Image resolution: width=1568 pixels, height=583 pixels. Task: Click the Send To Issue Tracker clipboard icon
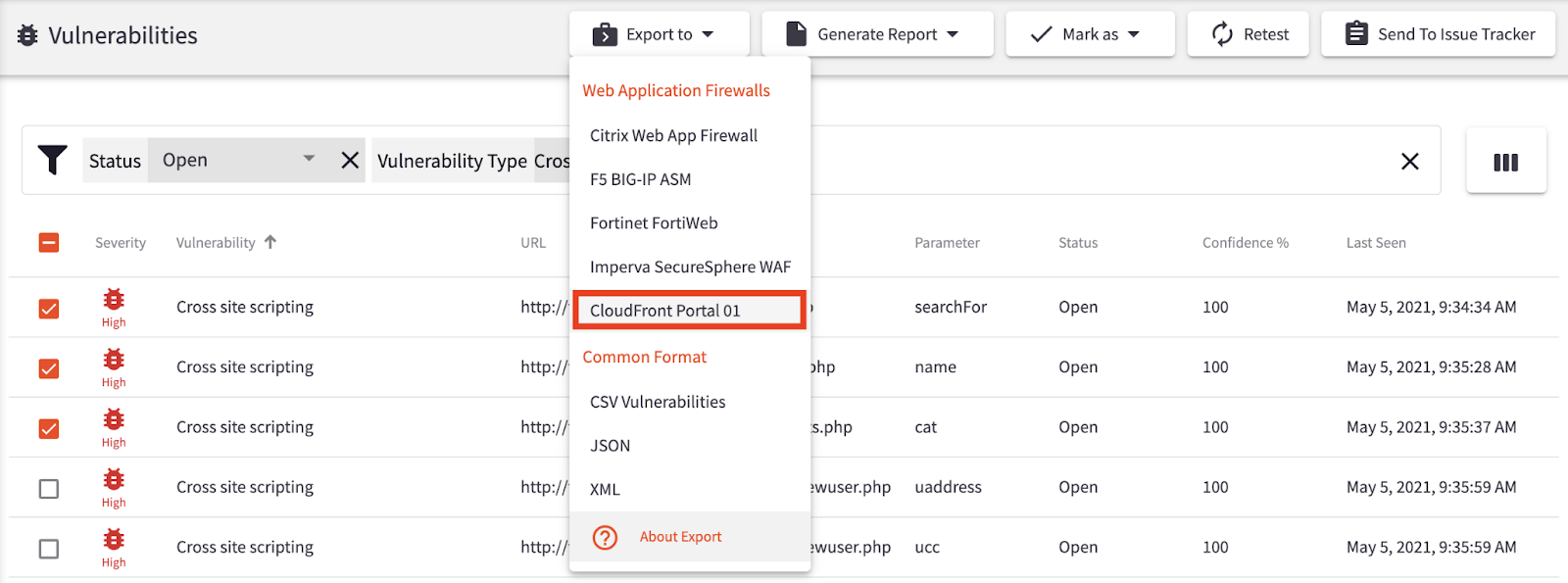coord(1356,34)
